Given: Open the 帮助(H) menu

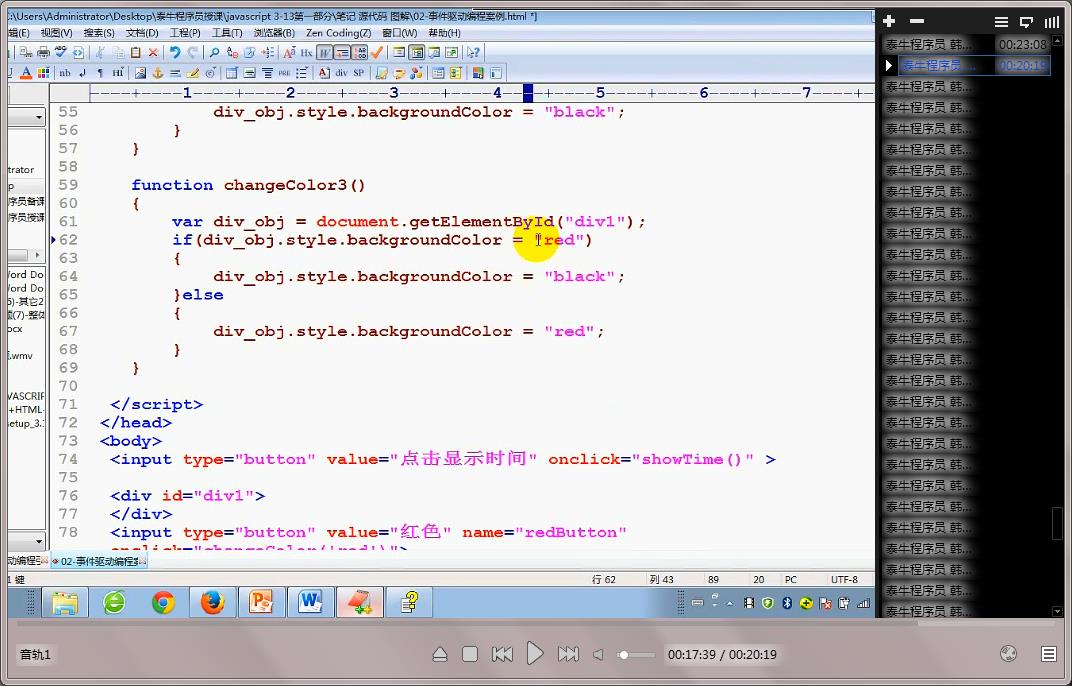Looking at the screenshot, I should (444, 33).
